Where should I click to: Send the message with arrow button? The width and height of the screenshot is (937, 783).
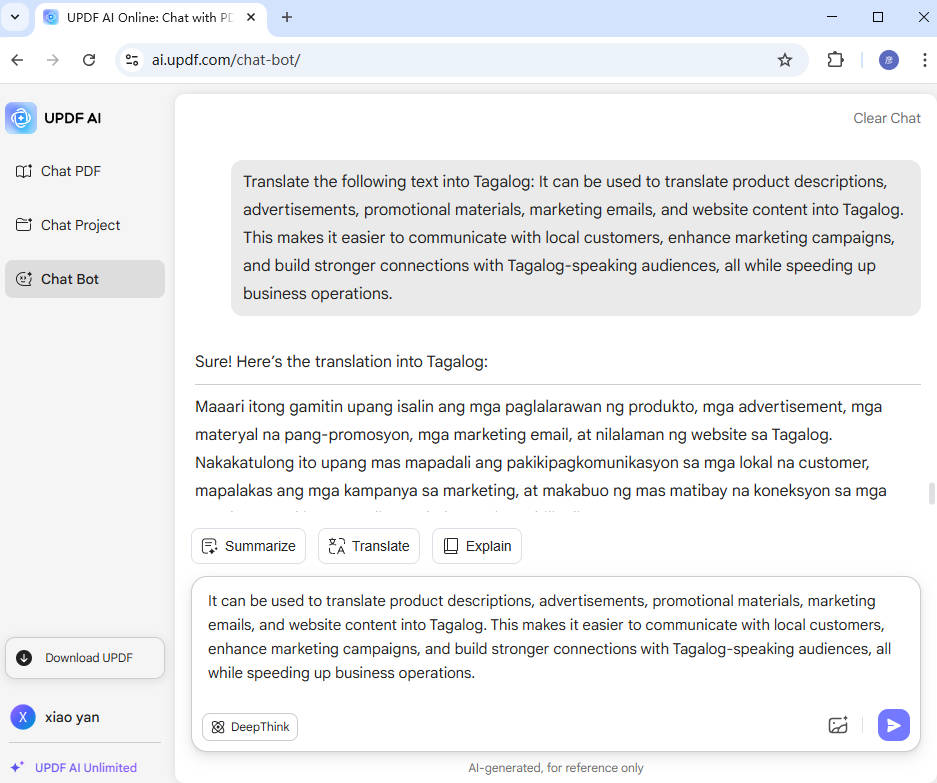893,726
